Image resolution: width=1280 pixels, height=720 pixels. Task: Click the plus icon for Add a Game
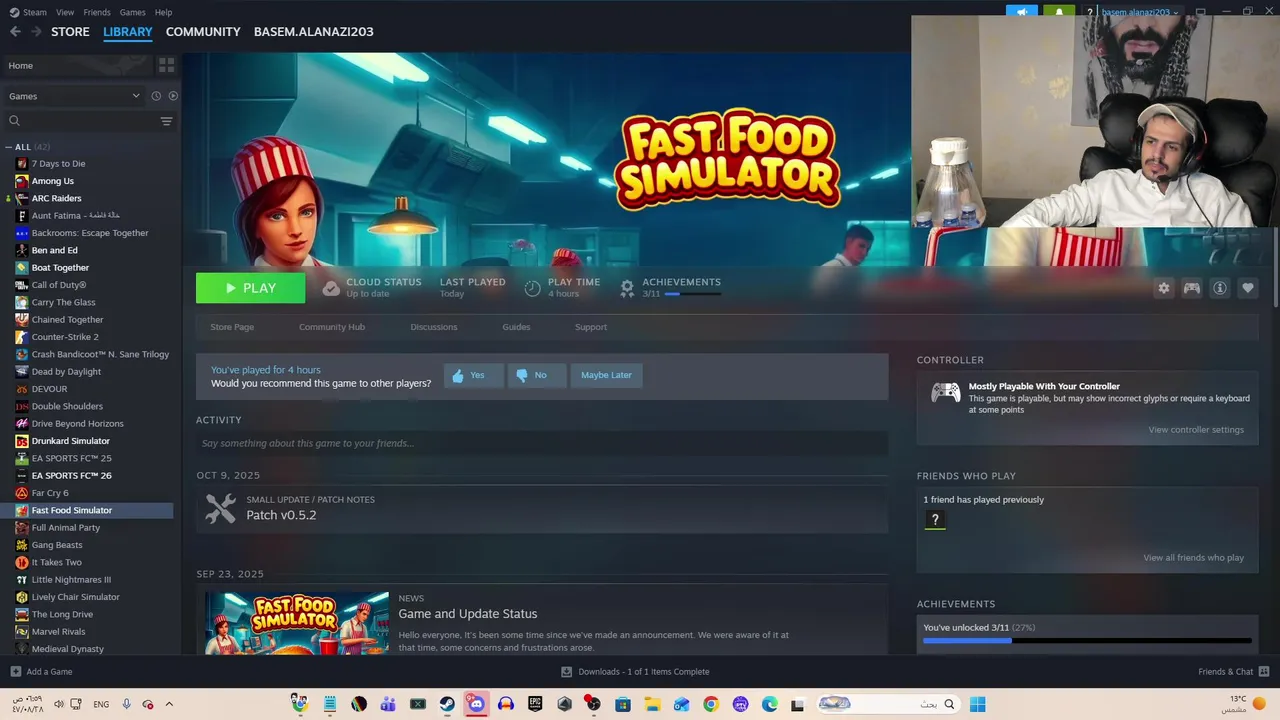(x=15, y=672)
